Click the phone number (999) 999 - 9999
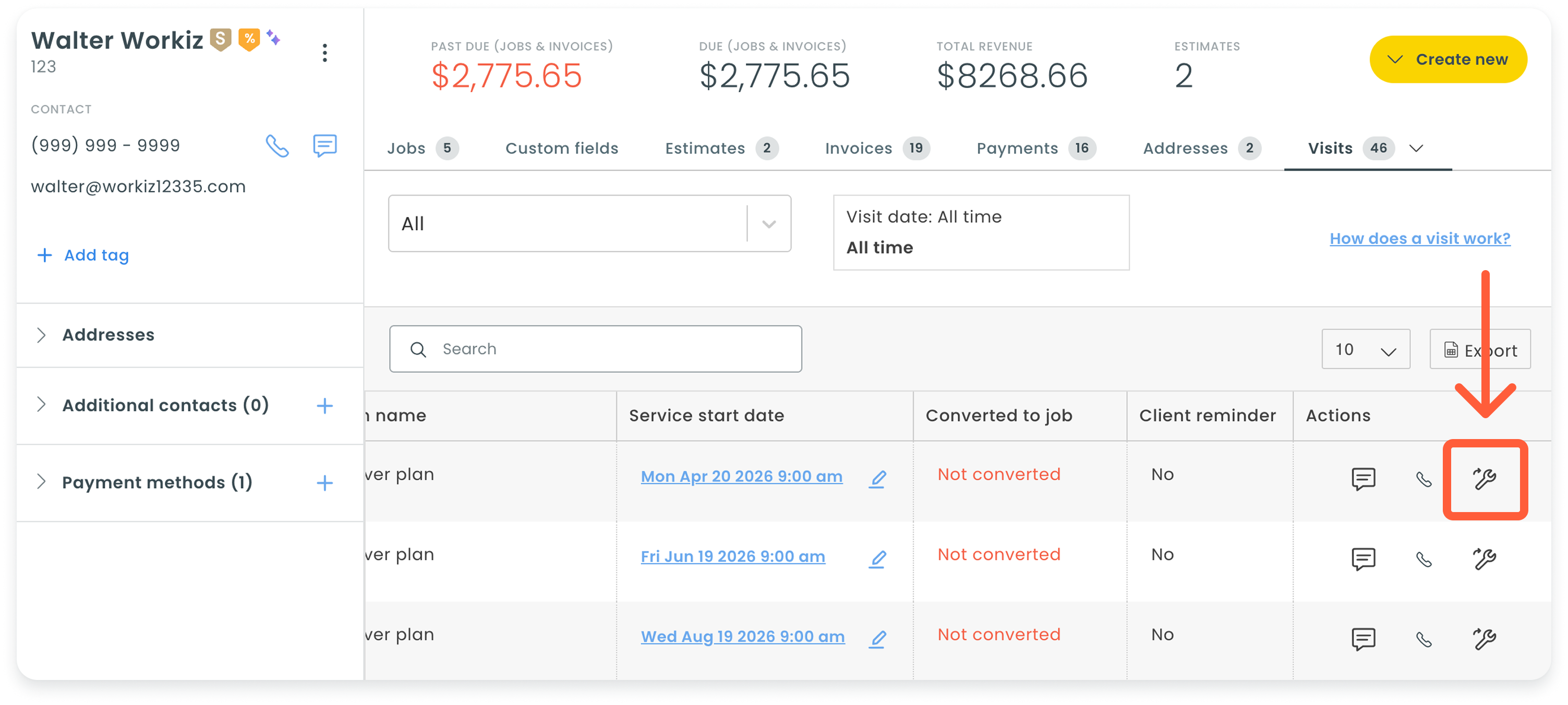This screenshot has height=705, width=1568. [x=106, y=146]
